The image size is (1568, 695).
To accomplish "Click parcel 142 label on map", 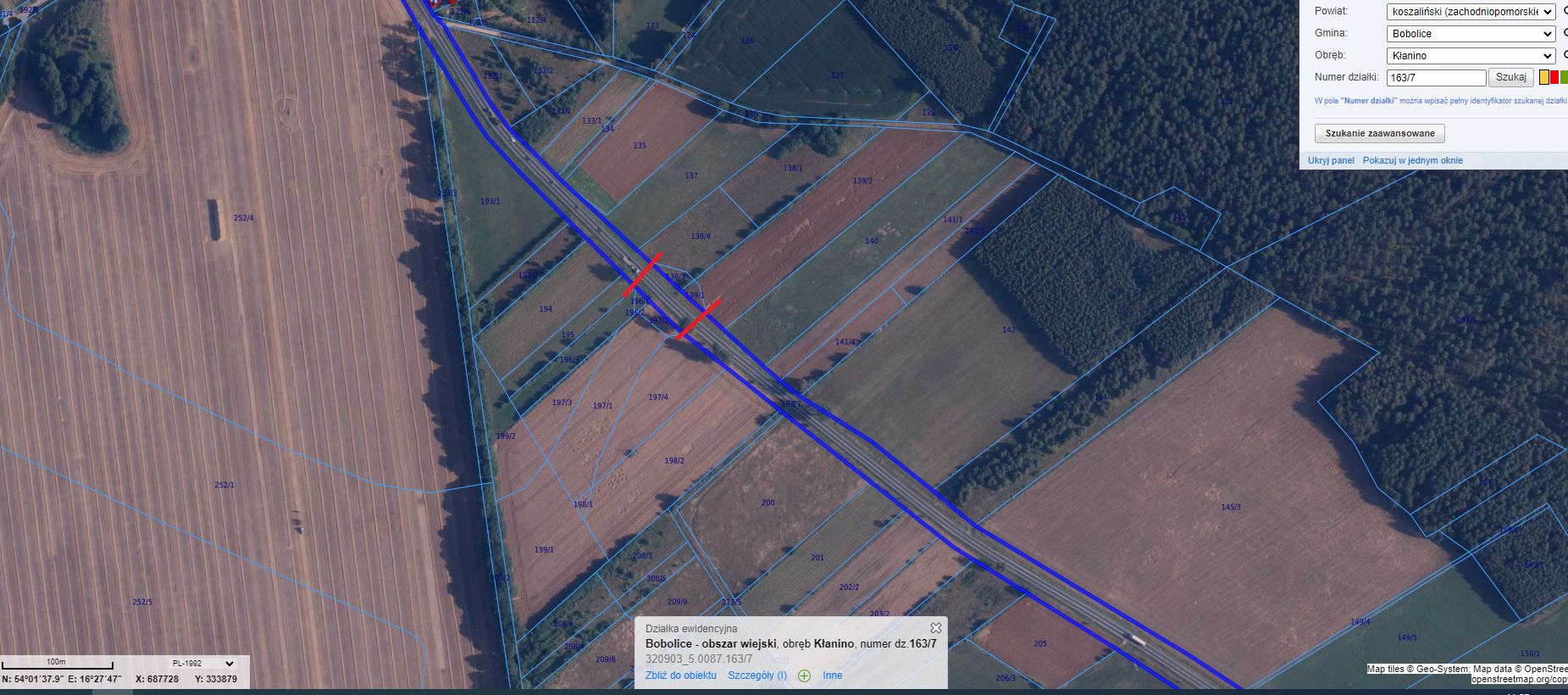I will [1008, 330].
